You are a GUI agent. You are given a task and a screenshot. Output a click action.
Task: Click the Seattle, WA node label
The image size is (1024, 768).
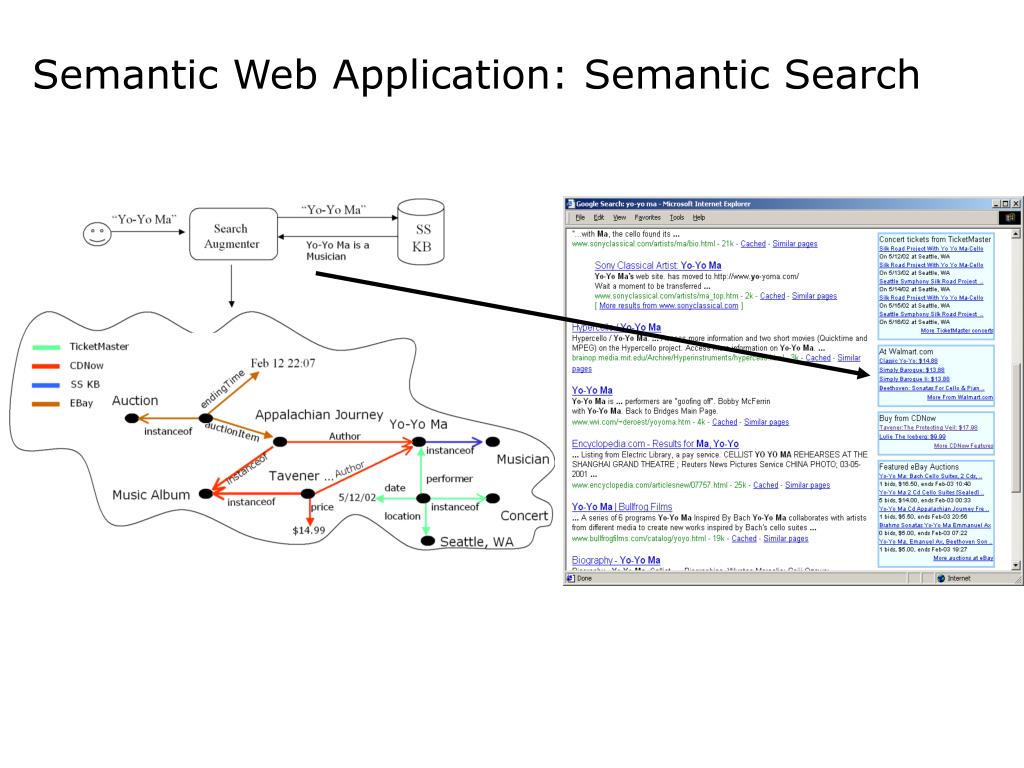(477, 542)
